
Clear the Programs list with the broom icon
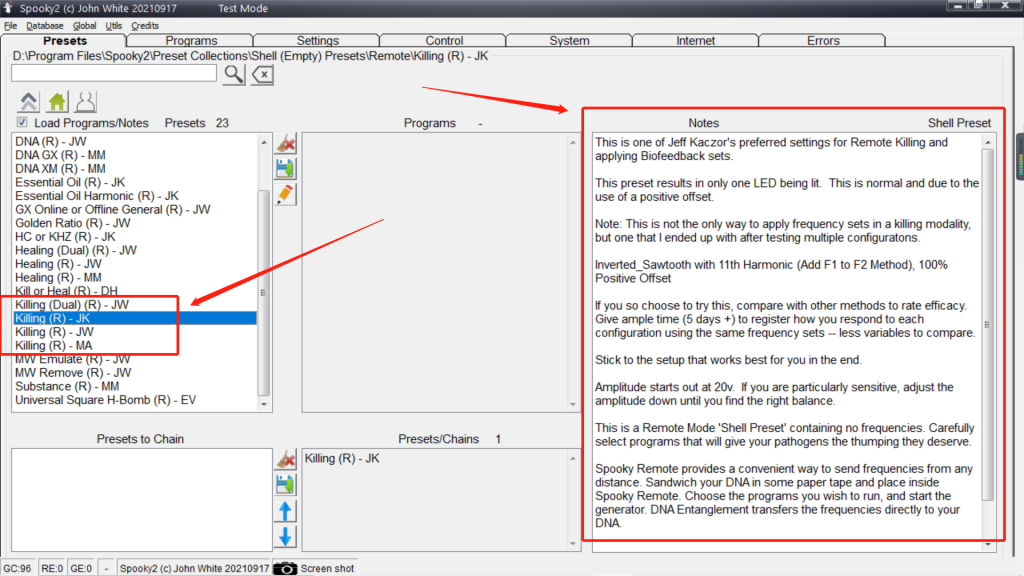coord(286,143)
